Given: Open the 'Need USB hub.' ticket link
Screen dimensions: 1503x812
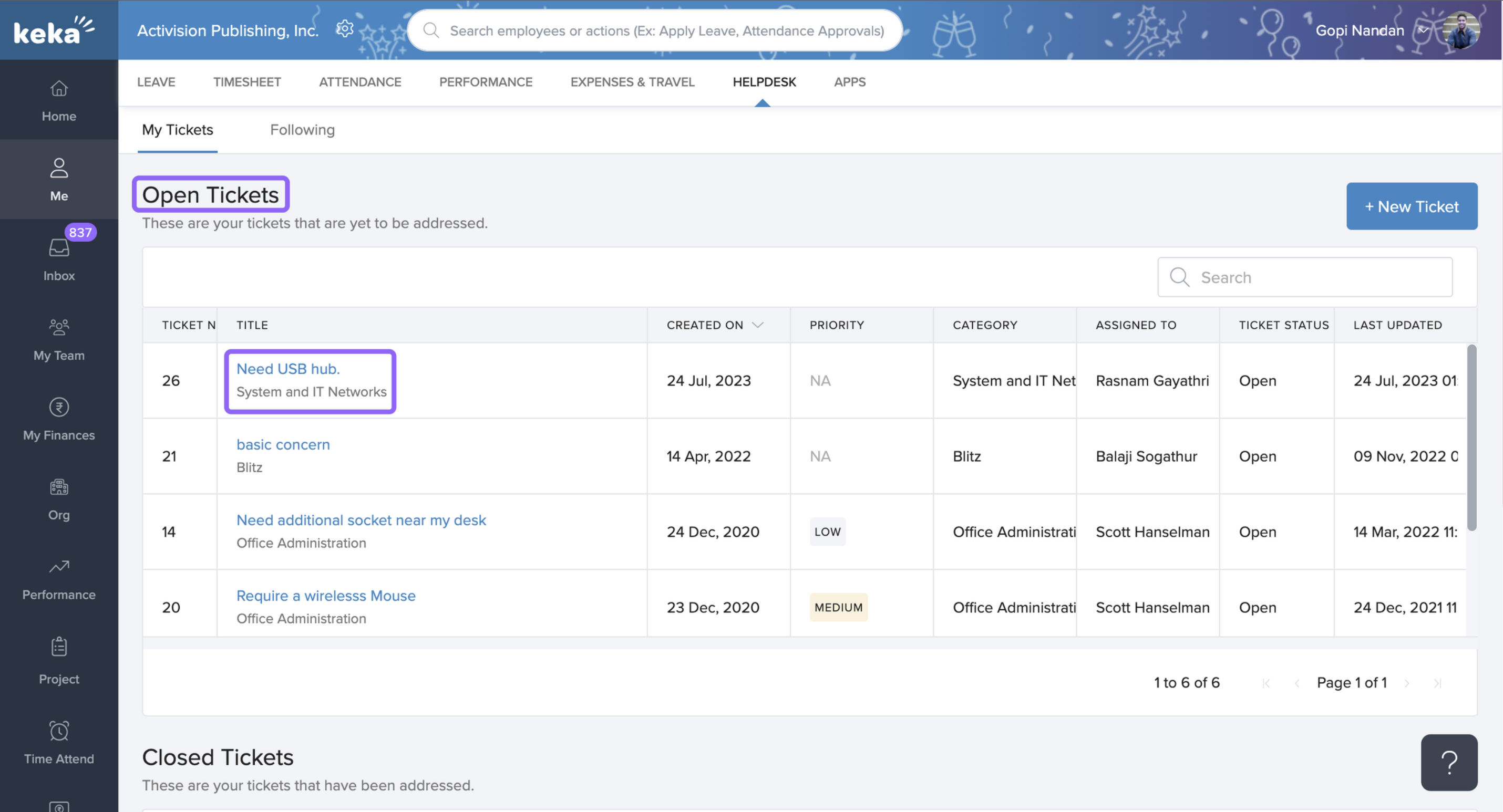Looking at the screenshot, I should (287, 369).
